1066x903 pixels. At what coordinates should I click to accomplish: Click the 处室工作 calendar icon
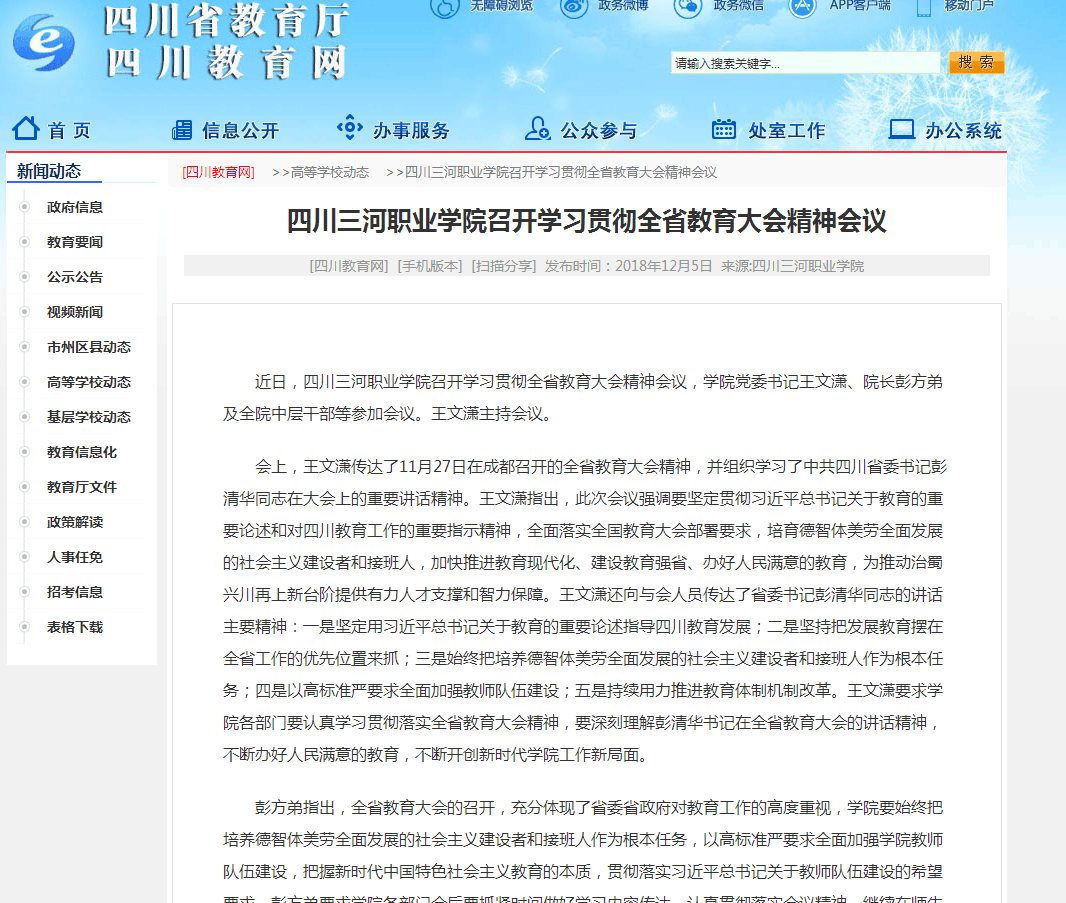pos(724,129)
